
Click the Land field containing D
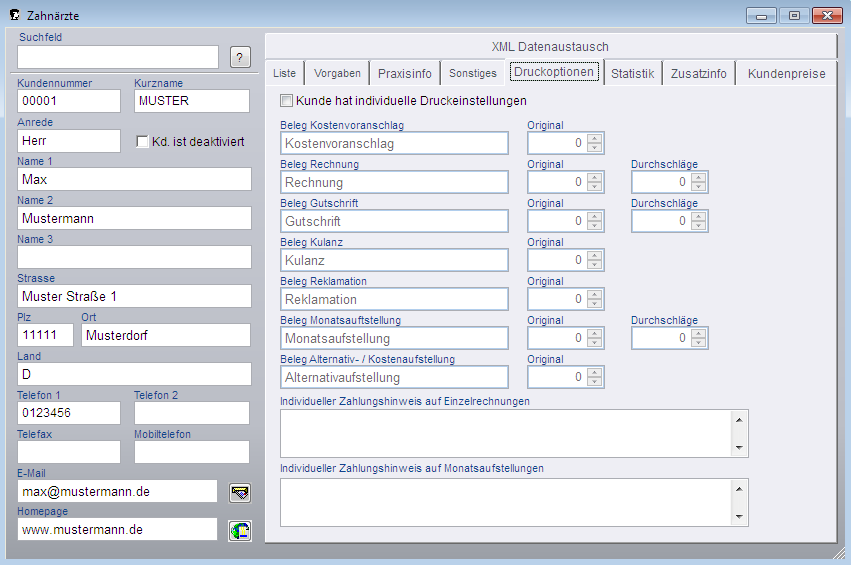click(134, 374)
